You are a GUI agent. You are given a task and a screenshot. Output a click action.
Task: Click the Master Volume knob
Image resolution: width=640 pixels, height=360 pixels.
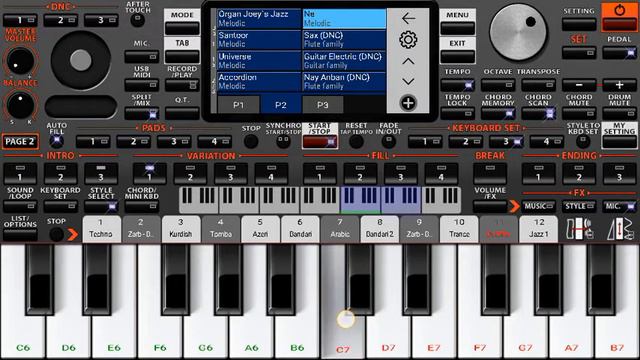point(20,62)
